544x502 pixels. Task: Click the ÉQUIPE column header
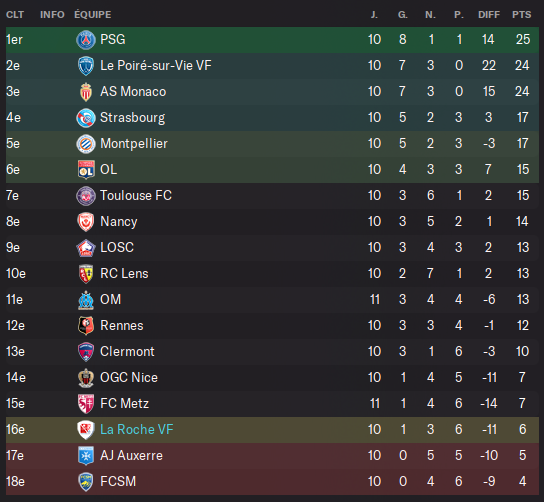93,15
